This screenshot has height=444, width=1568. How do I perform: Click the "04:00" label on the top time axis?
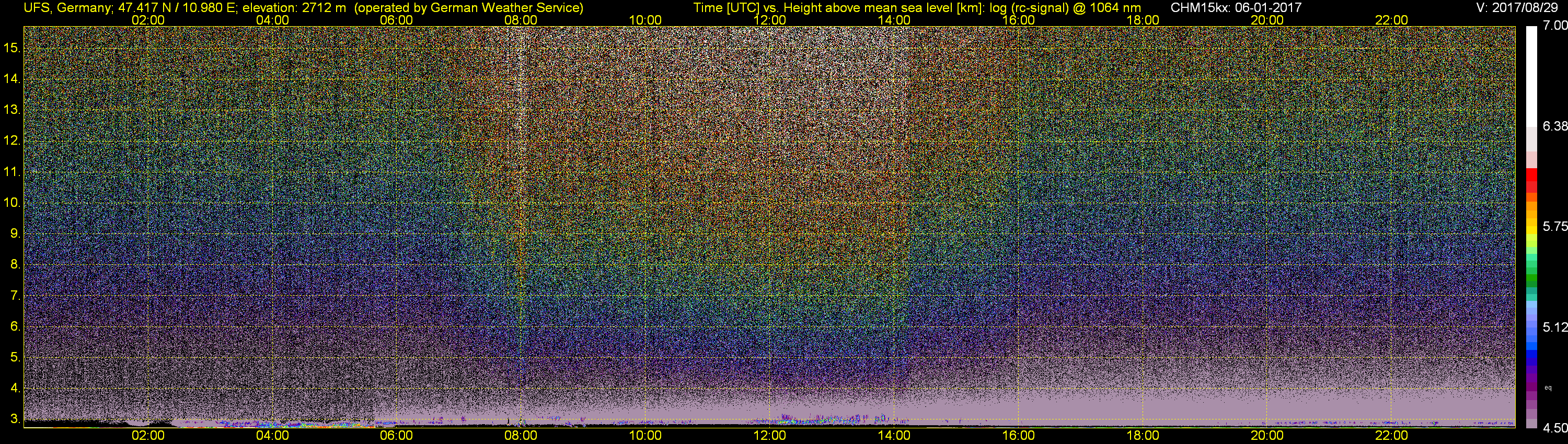point(272,20)
